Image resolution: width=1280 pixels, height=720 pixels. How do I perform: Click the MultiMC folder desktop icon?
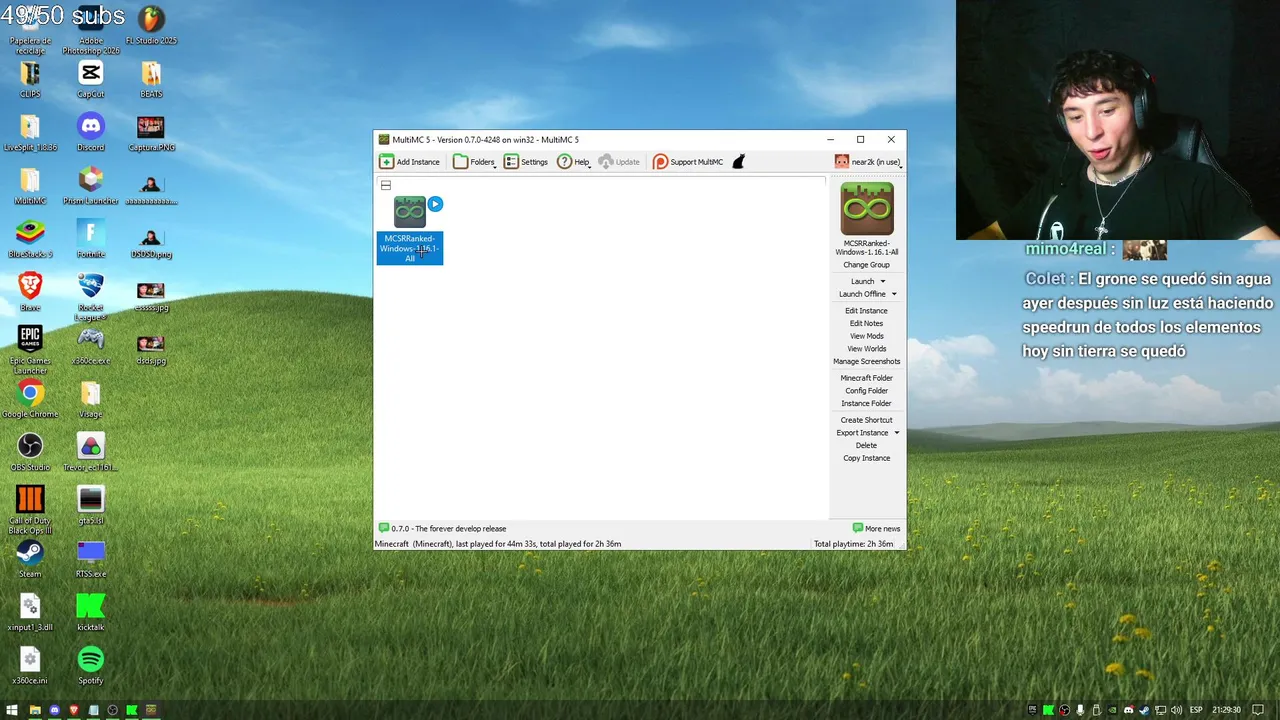(30, 186)
